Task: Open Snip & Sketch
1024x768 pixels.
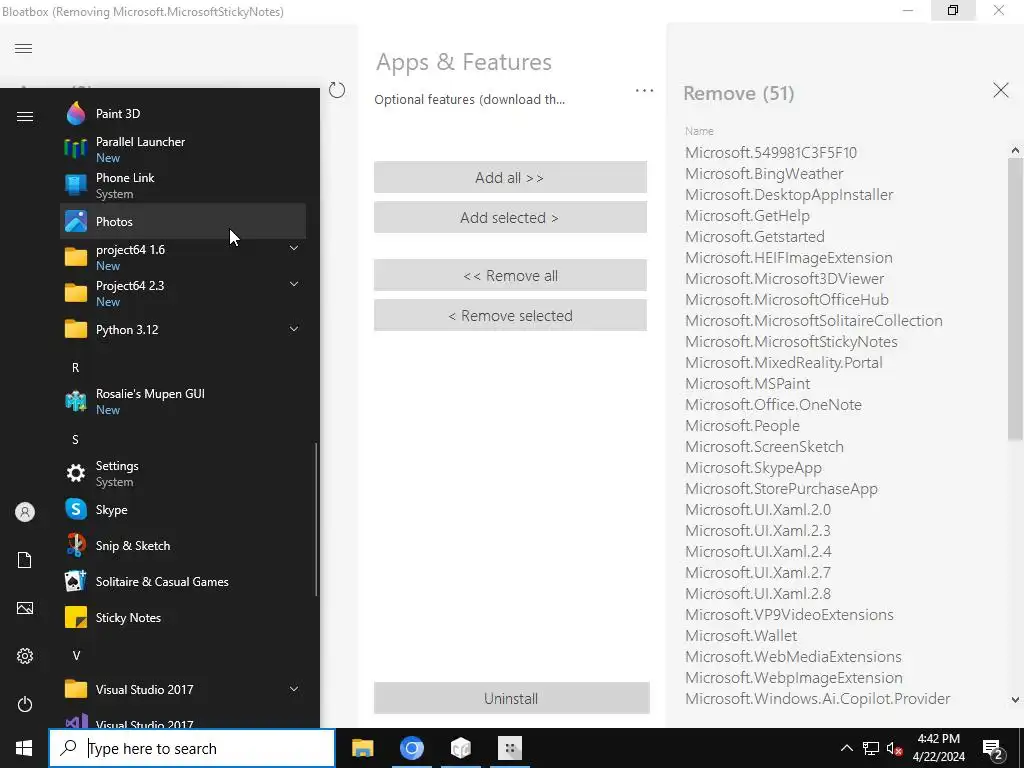Action: pyautogui.click(x=183, y=545)
